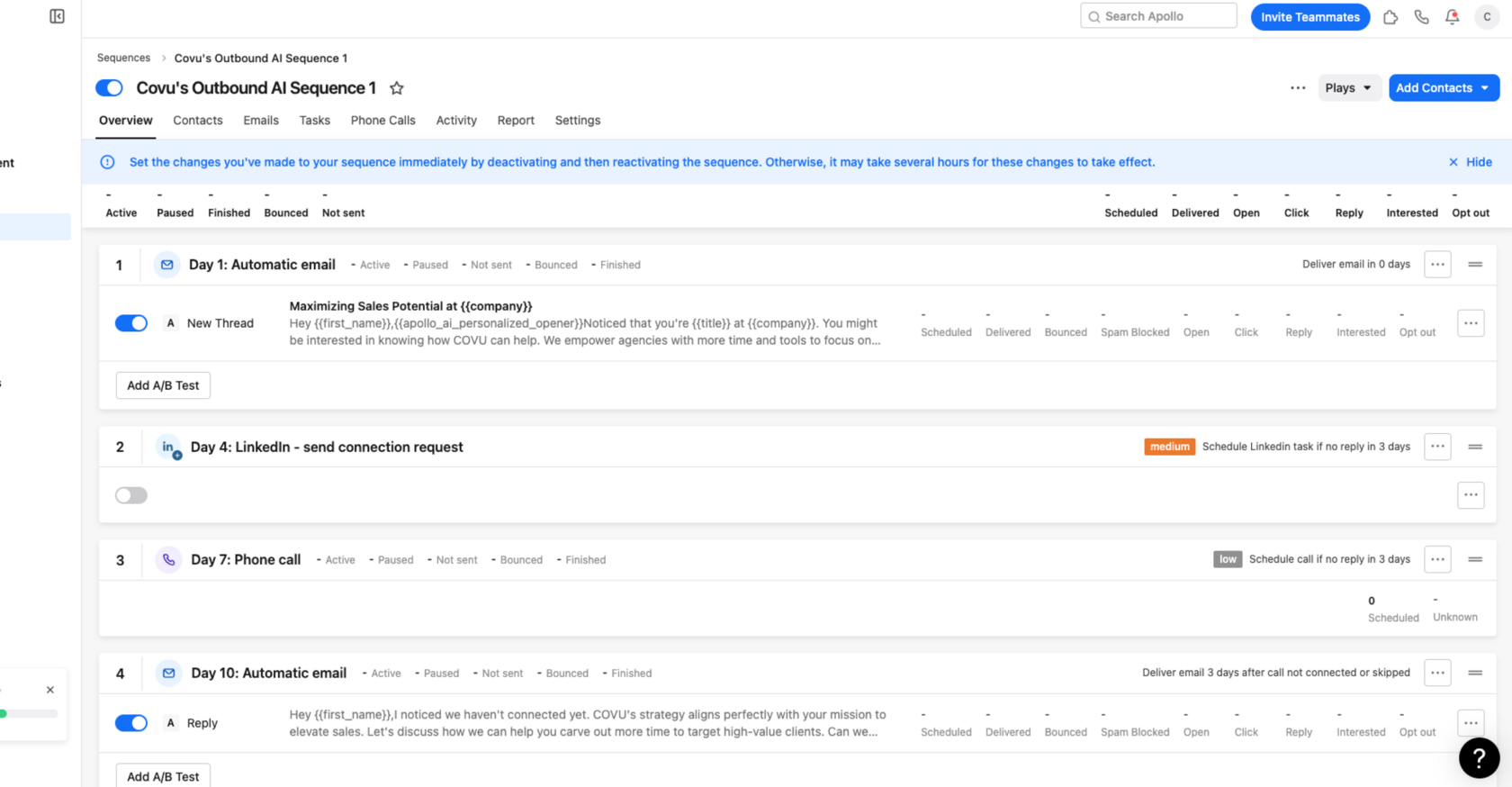1512x787 pixels.
Task: Open the Add Contacts dropdown
Action: [1444, 88]
